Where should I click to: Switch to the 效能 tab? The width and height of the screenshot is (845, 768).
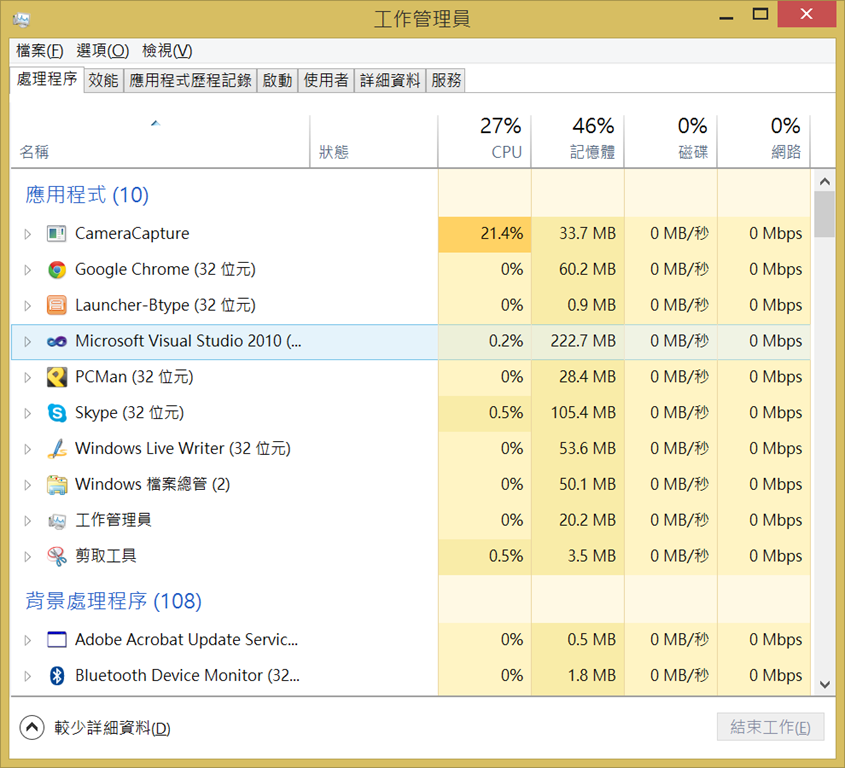pyautogui.click(x=103, y=80)
